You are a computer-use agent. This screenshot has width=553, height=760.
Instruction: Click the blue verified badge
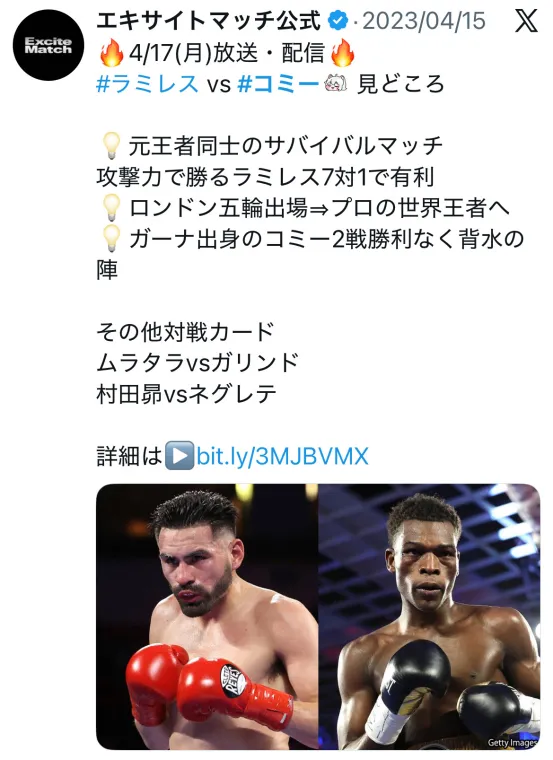[338, 21]
